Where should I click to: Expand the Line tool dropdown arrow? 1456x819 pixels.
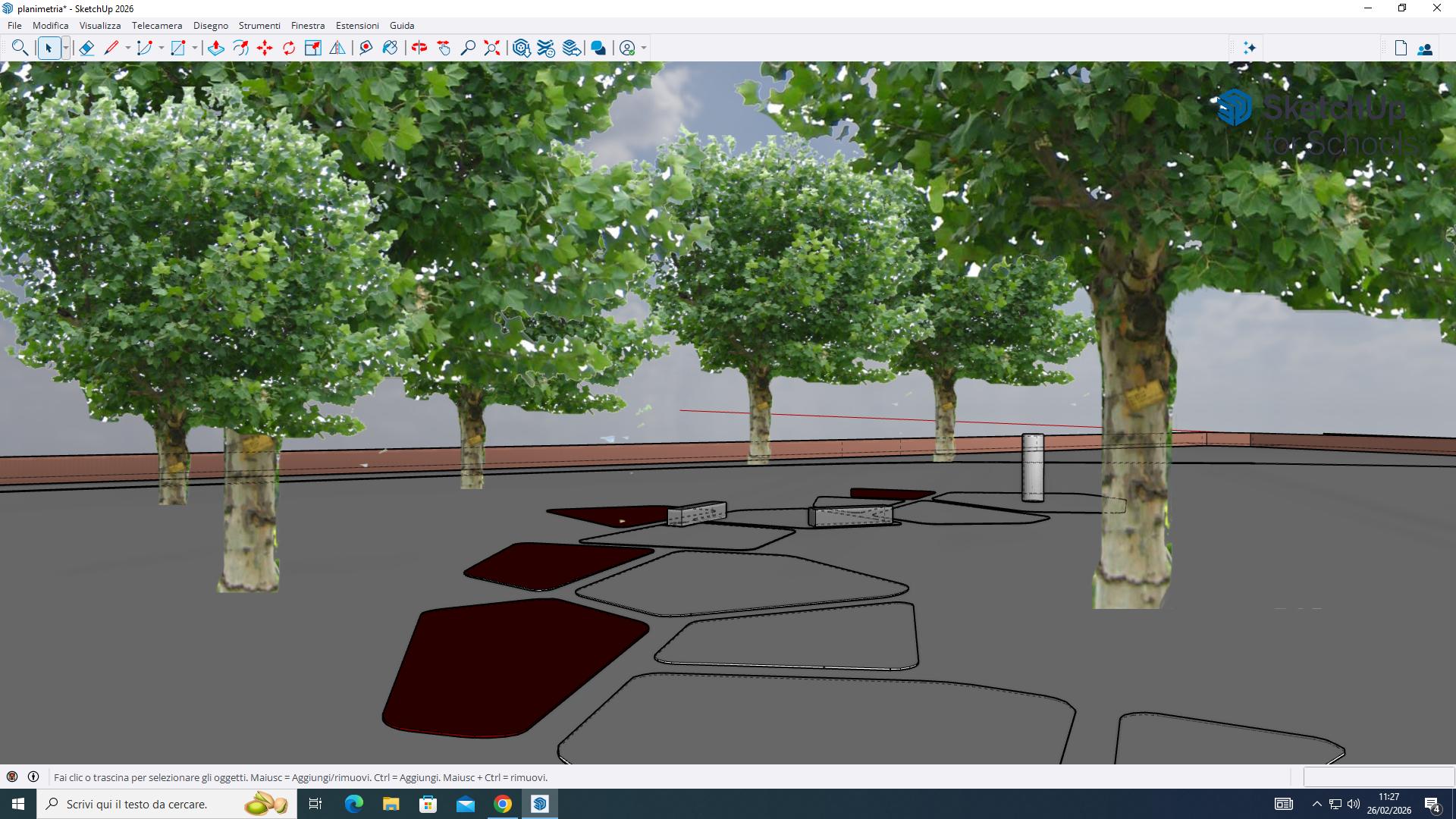(127, 48)
